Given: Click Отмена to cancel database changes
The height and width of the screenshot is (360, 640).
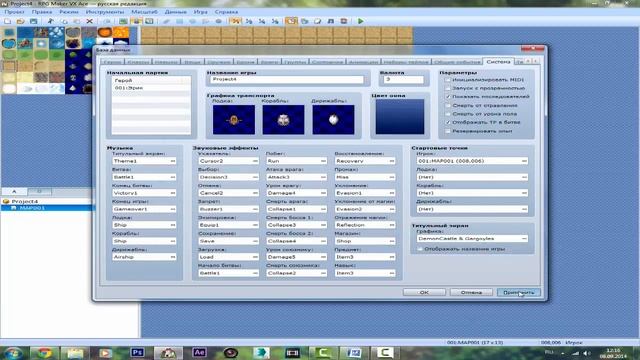Looking at the screenshot, I should (471, 293).
